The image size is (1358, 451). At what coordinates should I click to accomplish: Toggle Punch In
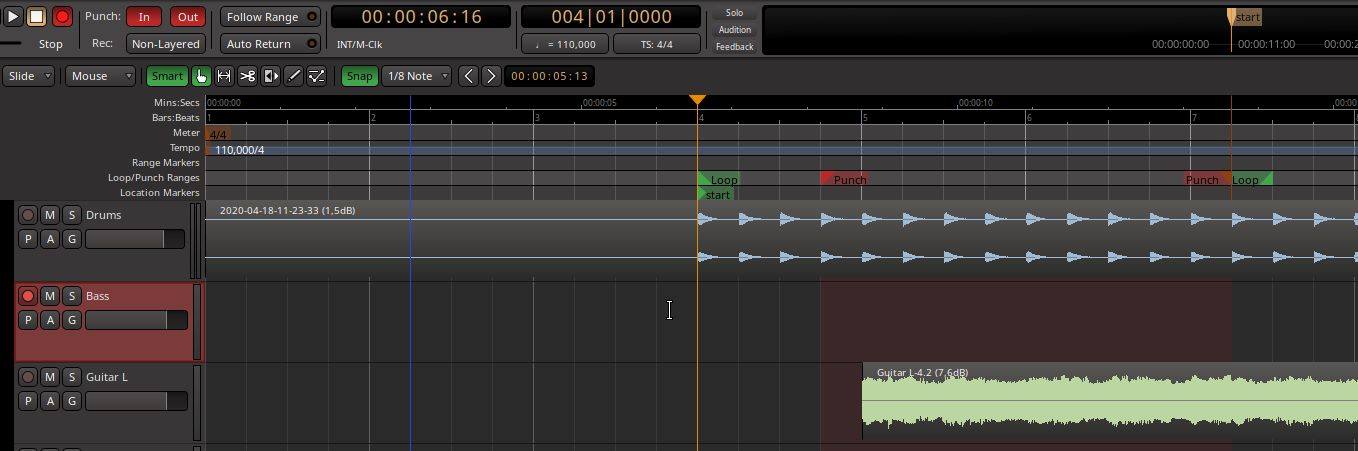(x=144, y=17)
